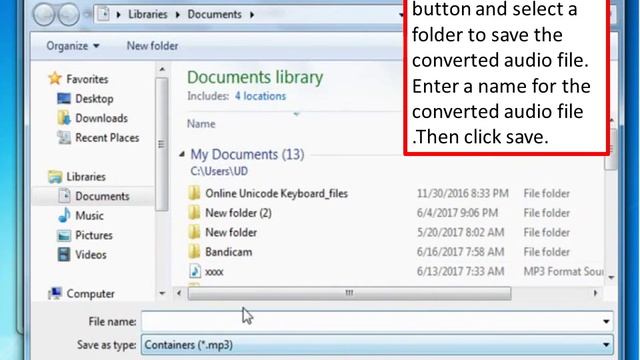The width and height of the screenshot is (640, 360).
Task: Click the navigation pane scroll up arrow
Action: point(162,69)
